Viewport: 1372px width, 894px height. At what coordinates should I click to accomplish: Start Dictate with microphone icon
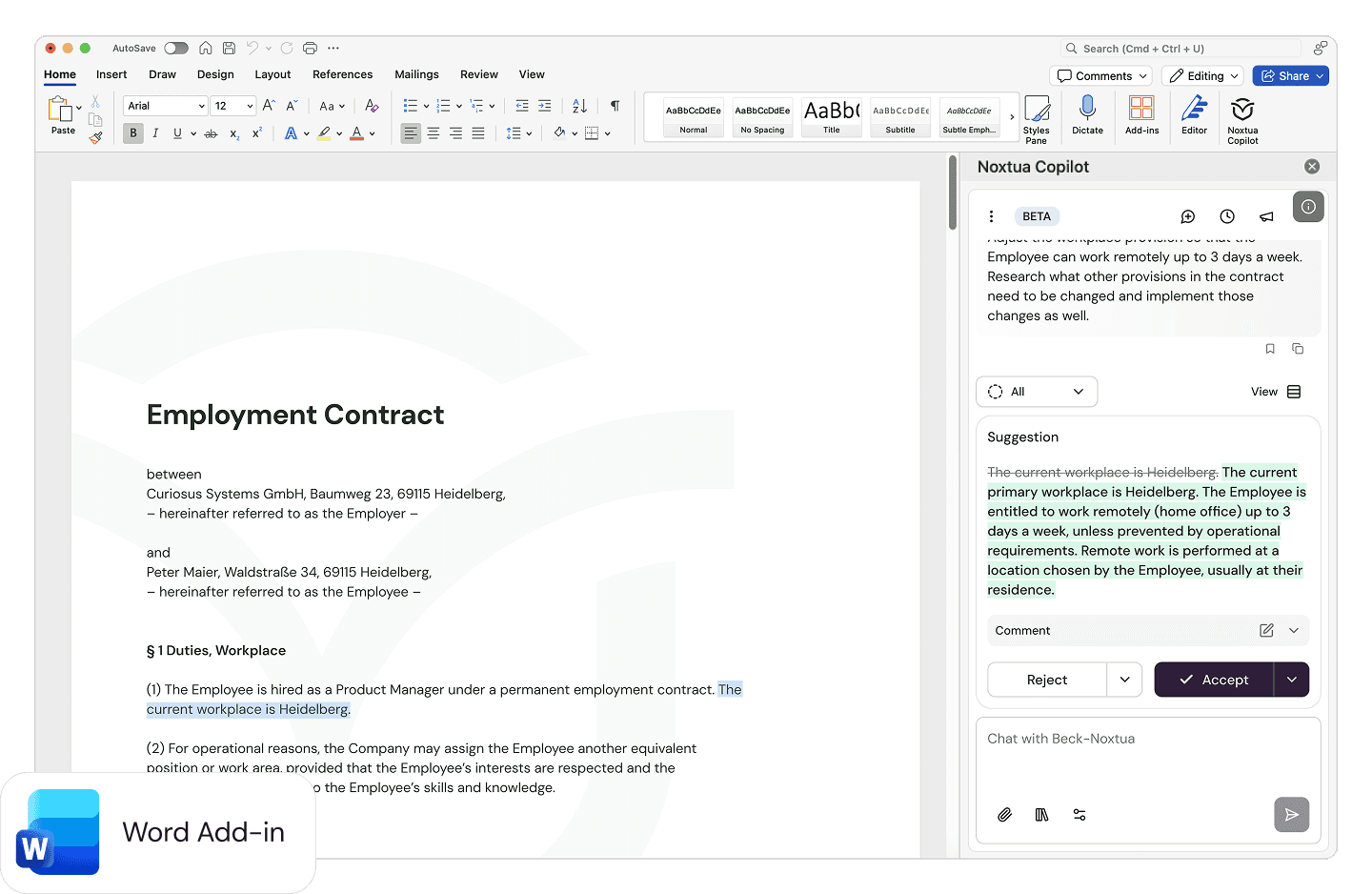(x=1087, y=115)
